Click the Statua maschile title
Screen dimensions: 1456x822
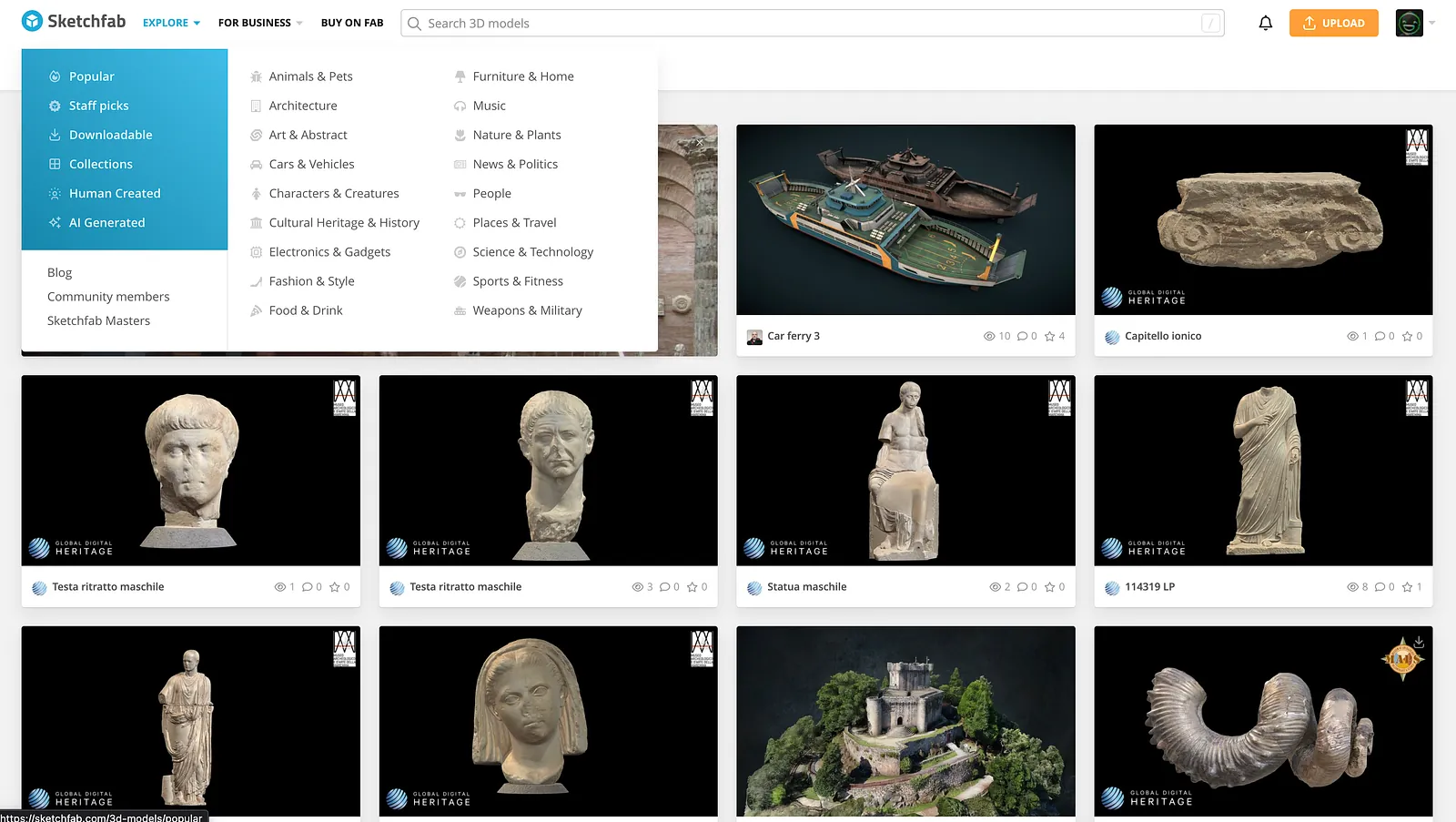coord(806,587)
